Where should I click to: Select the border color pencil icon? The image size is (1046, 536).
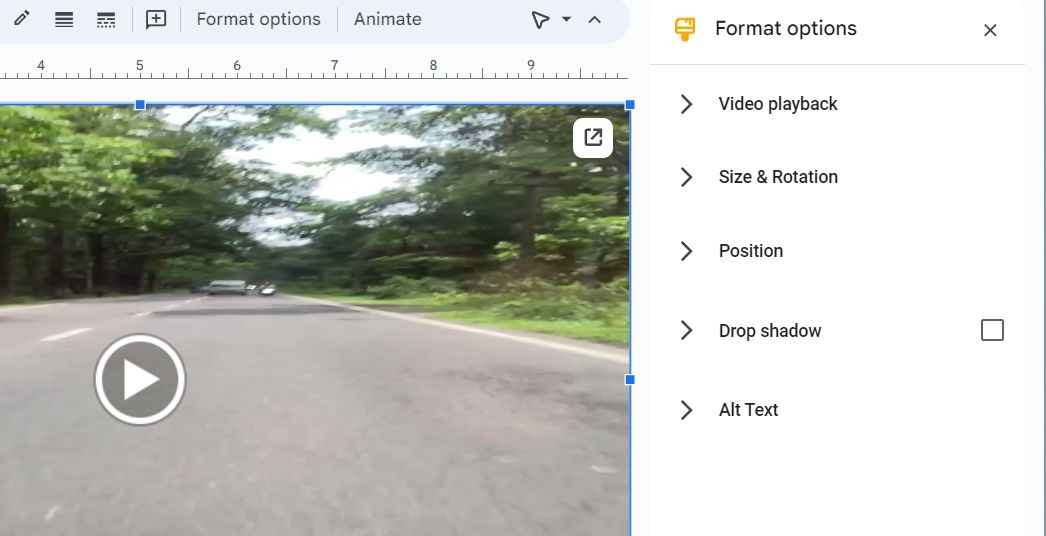21,19
